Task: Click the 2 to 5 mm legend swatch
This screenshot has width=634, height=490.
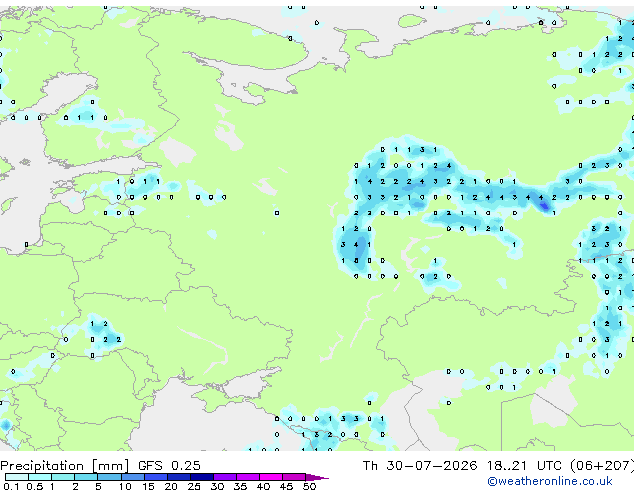Action: 86,477
